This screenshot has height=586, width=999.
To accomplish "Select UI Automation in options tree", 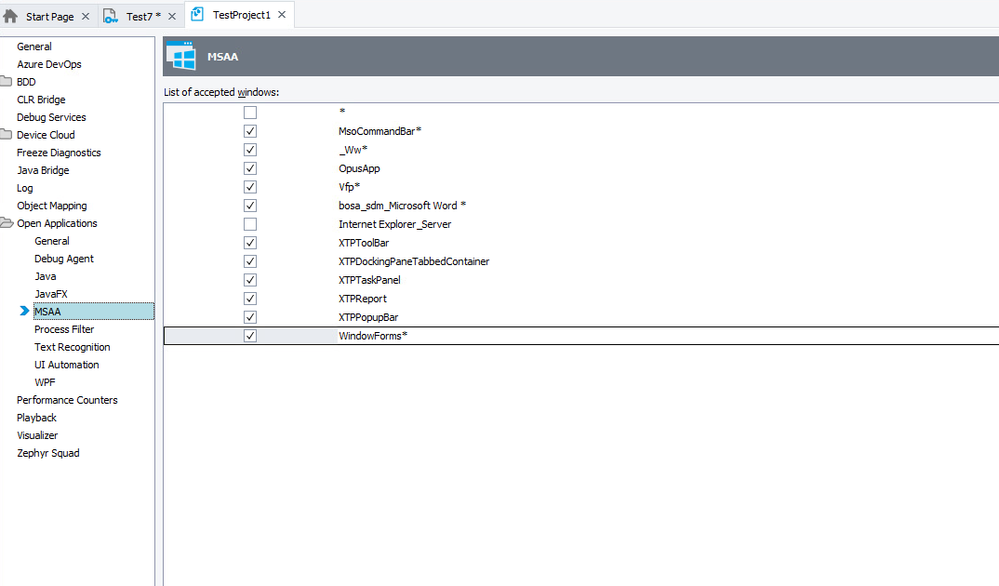I will (x=66, y=365).
